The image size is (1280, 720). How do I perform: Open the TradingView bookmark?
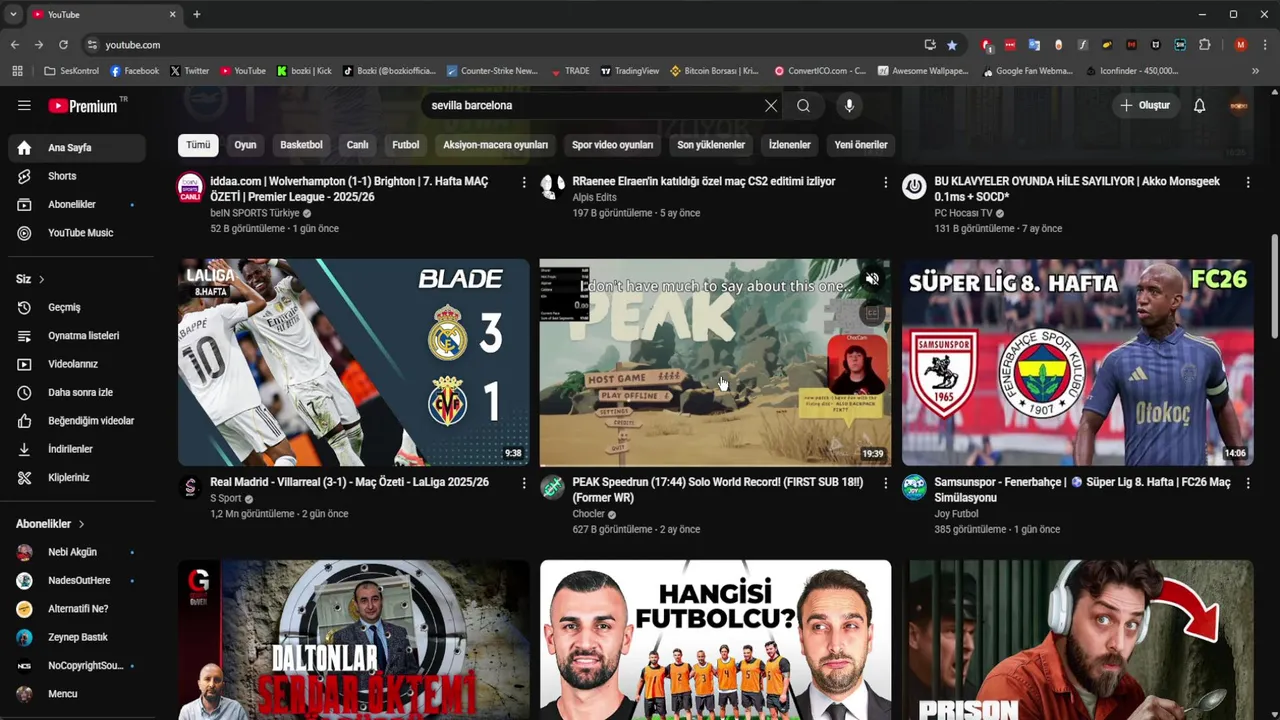coord(630,71)
